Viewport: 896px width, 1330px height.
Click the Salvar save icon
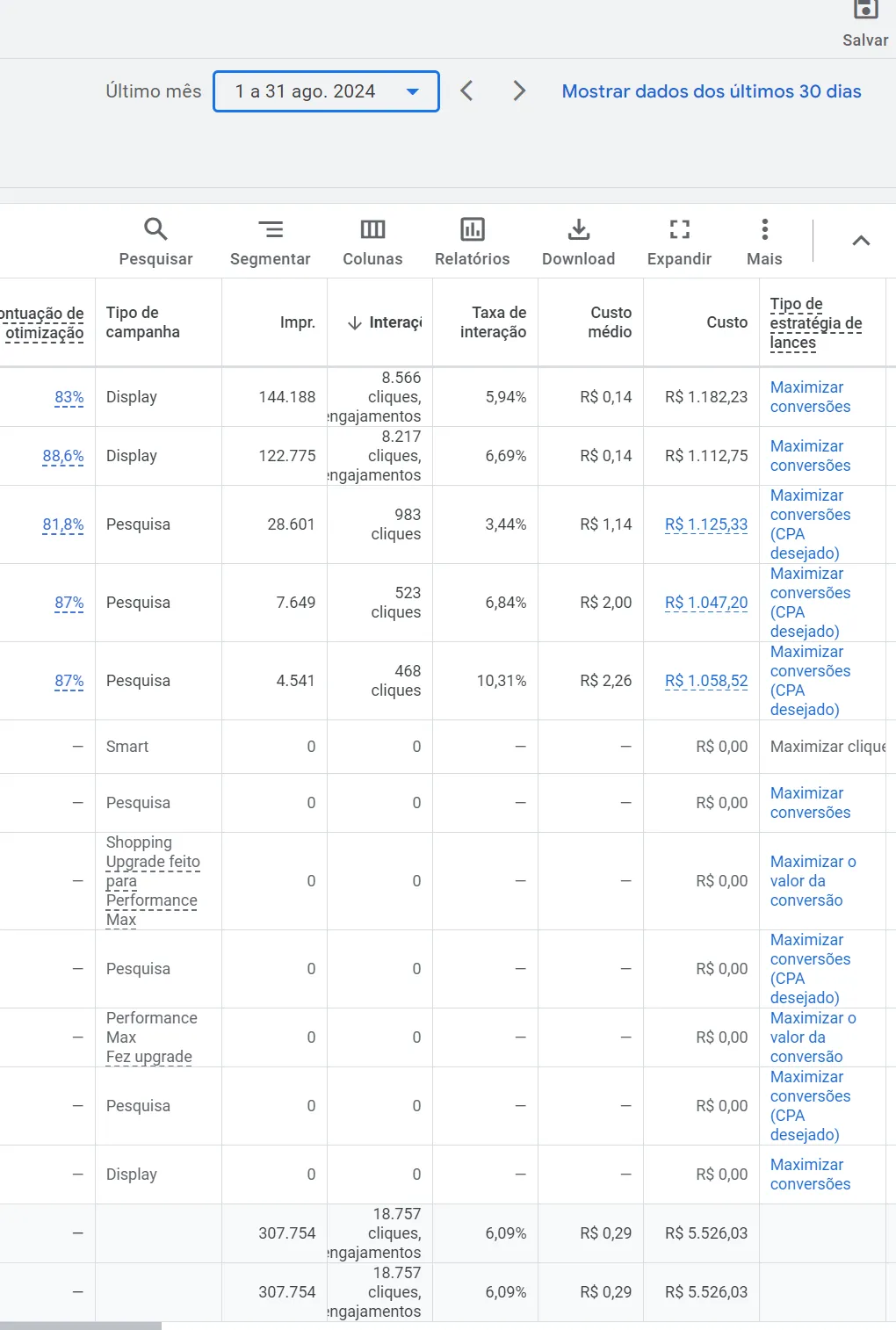click(x=865, y=11)
